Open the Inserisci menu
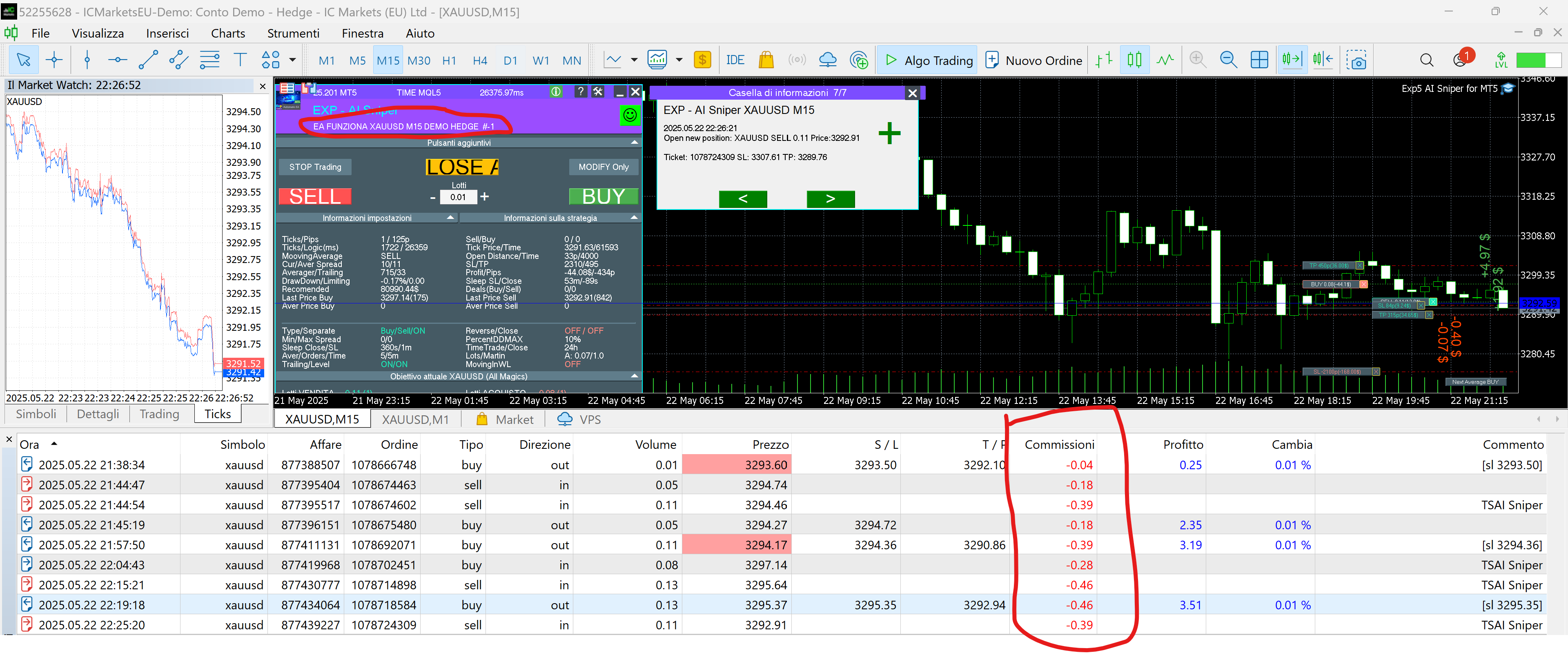This screenshot has height=653, width=1568. 167,33
